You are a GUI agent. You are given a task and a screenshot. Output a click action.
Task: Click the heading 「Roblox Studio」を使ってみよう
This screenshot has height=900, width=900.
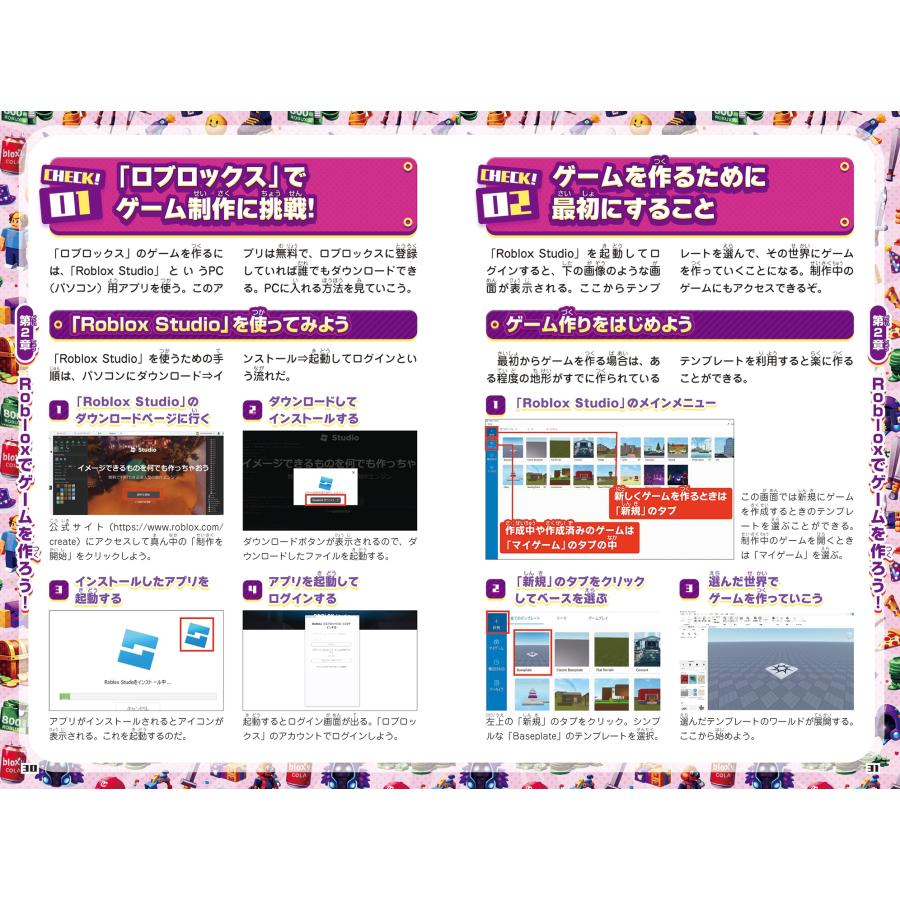210,324
